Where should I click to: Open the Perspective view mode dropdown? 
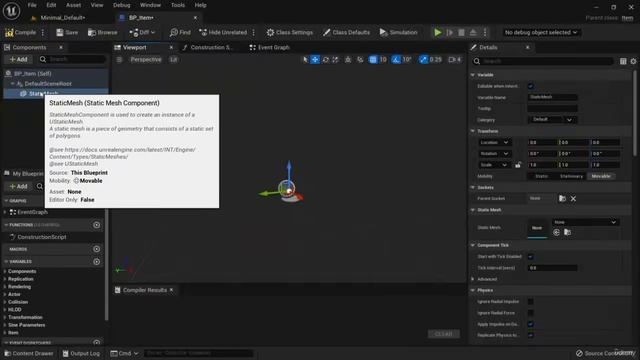pyautogui.click(x=146, y=60)
